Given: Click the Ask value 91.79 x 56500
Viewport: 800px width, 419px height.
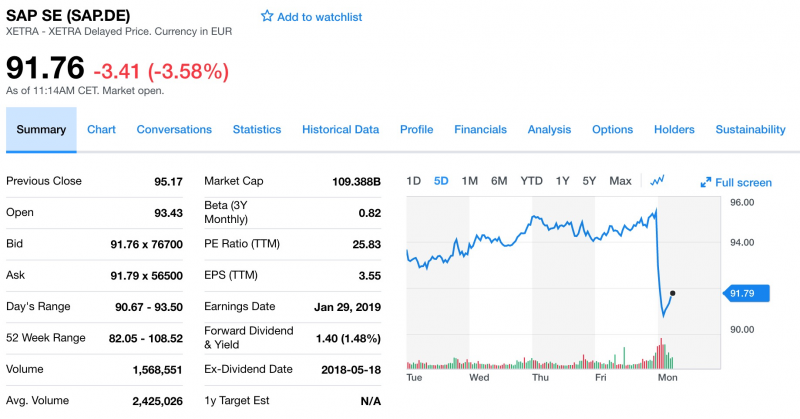Looking at the screenshot, I should 146,276.
